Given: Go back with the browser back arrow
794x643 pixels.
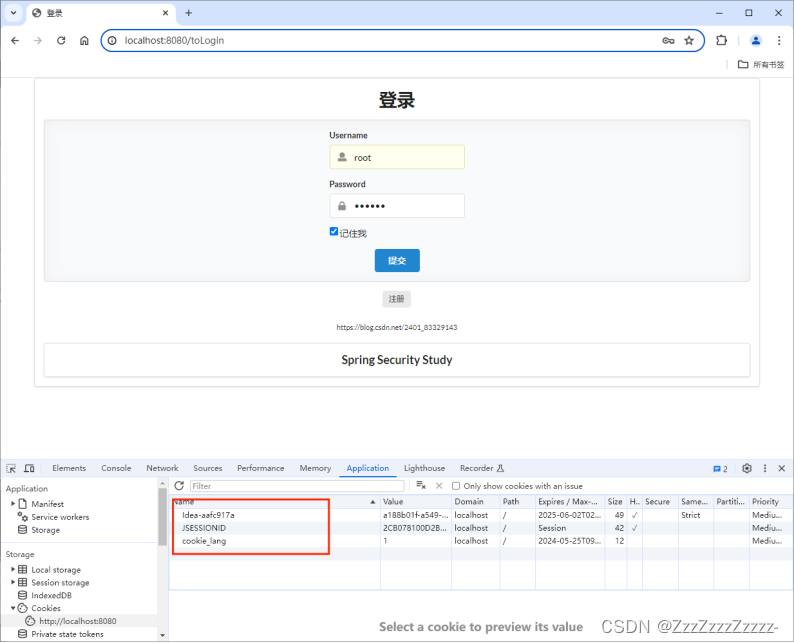Looking at the screenshot, I should [x=15, y=41].
